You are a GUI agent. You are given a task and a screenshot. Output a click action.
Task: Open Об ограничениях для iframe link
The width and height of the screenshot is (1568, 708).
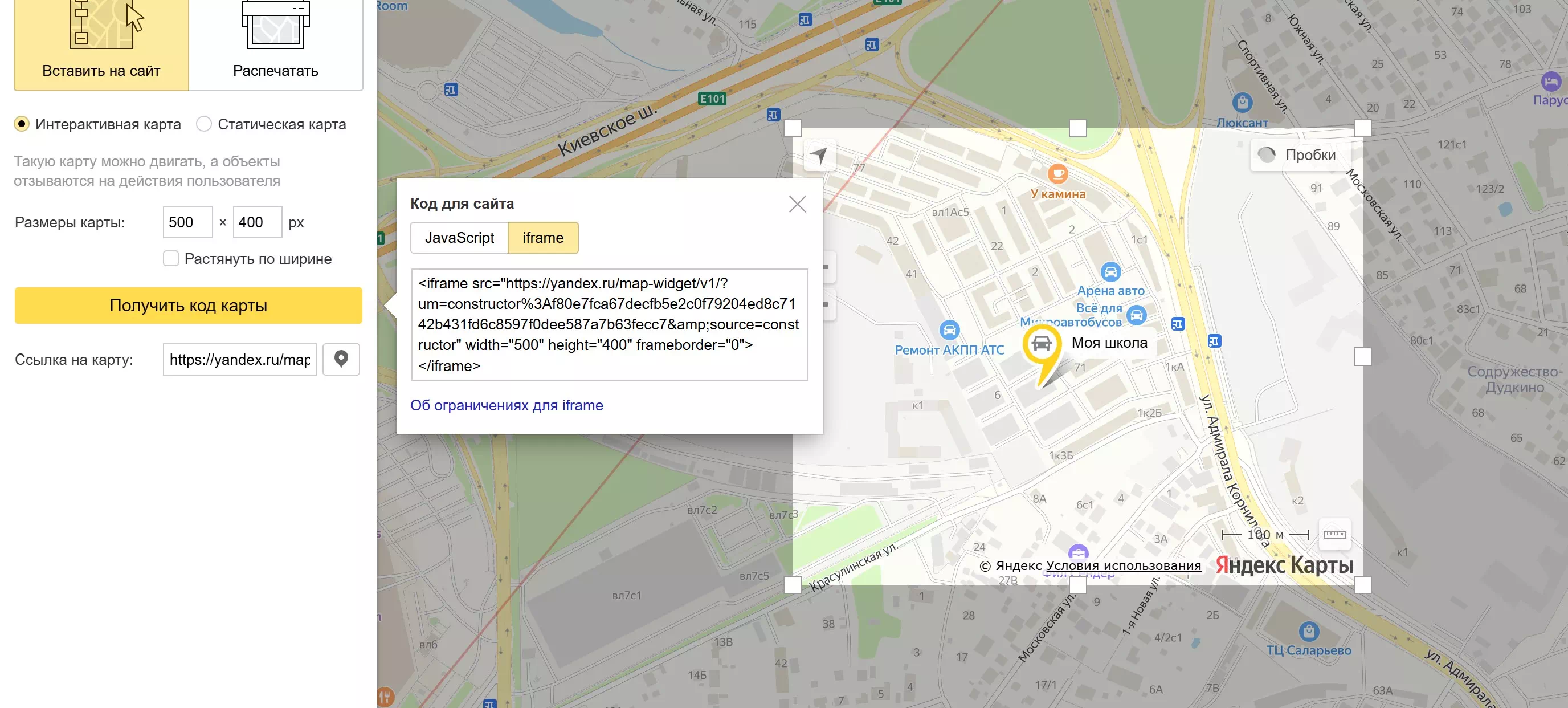pyautogui.click(x=507, y=405)
